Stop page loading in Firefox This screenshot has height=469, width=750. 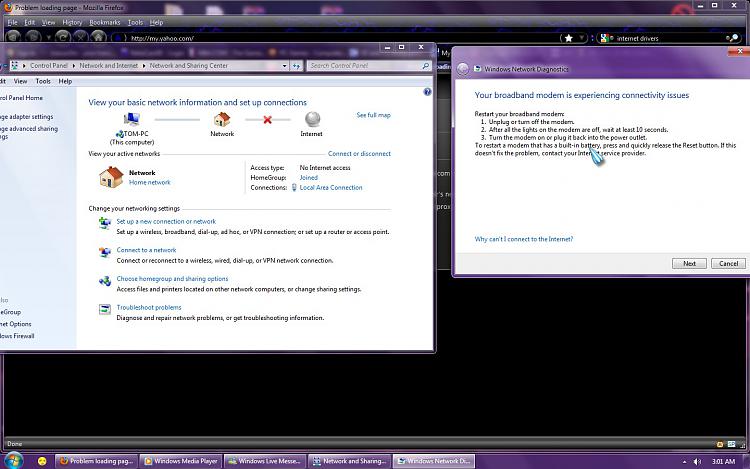[80, 37]
